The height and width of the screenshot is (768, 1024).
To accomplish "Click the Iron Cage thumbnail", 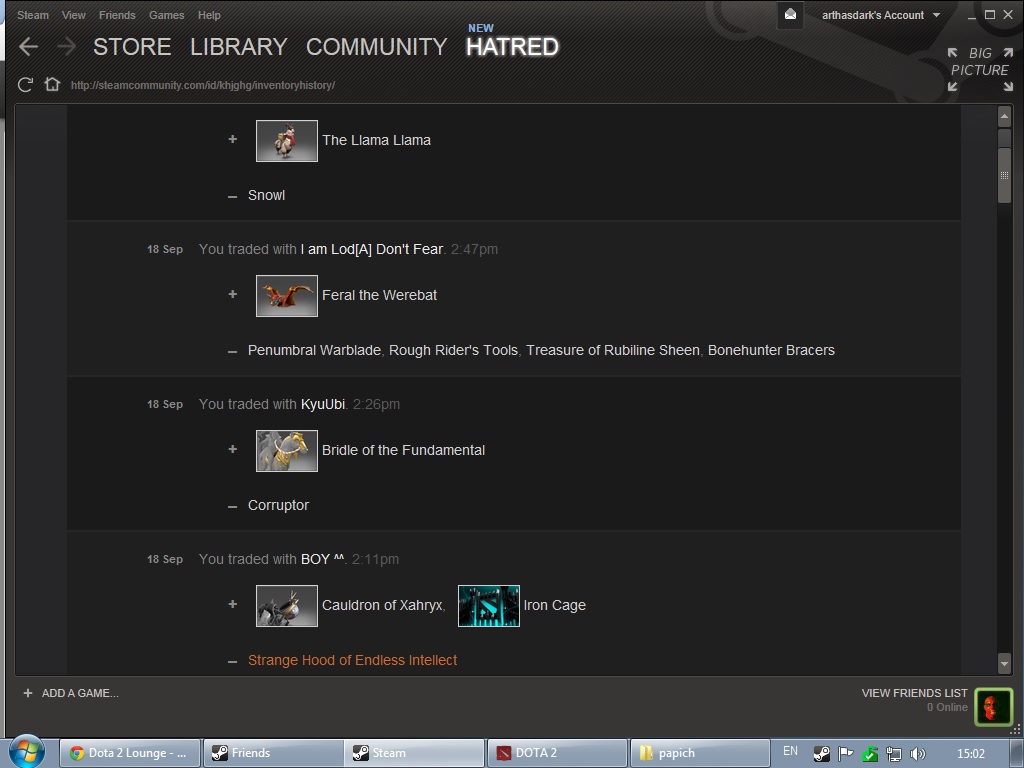I will (488, 606).
